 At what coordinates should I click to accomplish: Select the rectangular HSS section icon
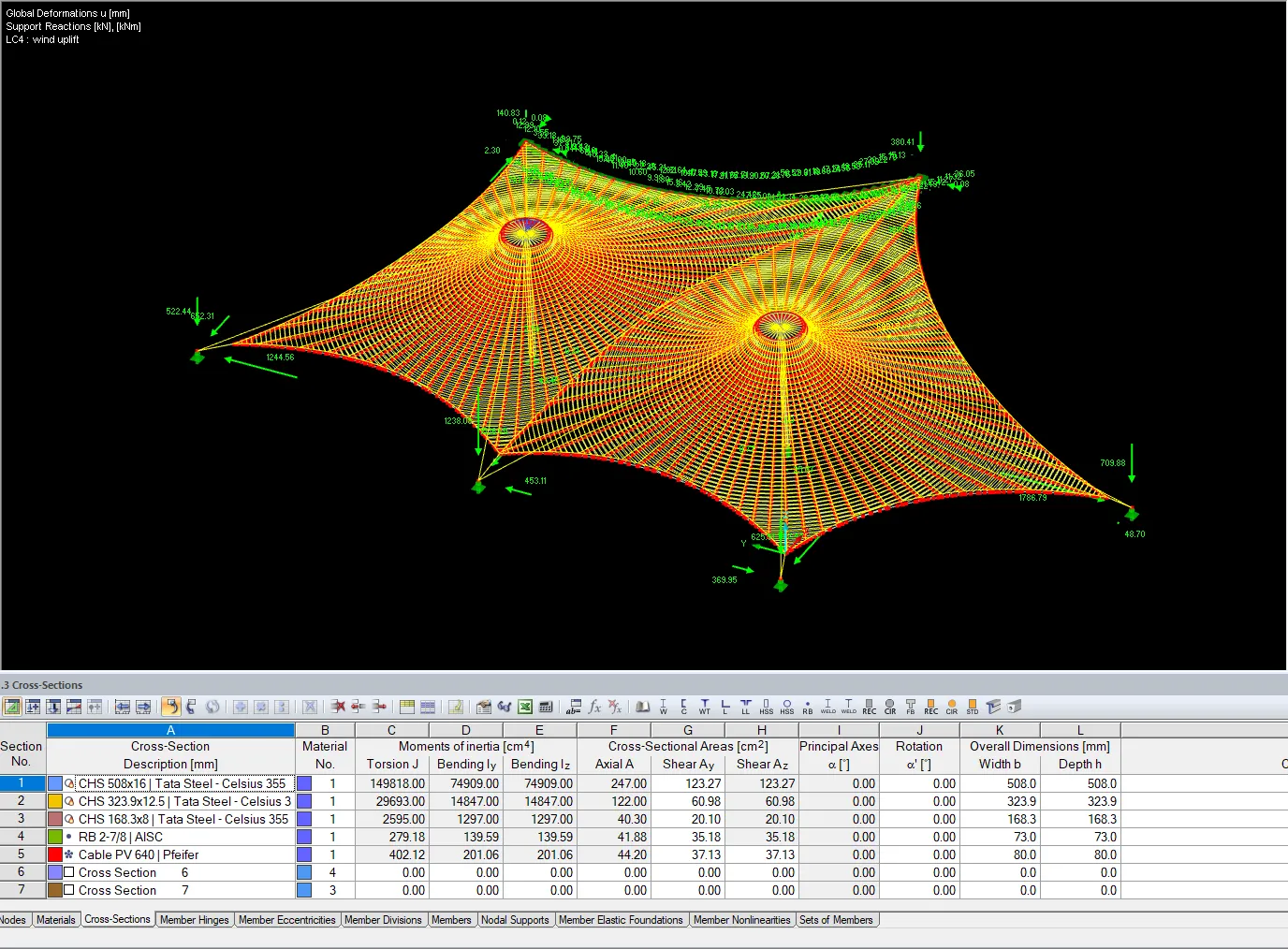pos(767,707)
